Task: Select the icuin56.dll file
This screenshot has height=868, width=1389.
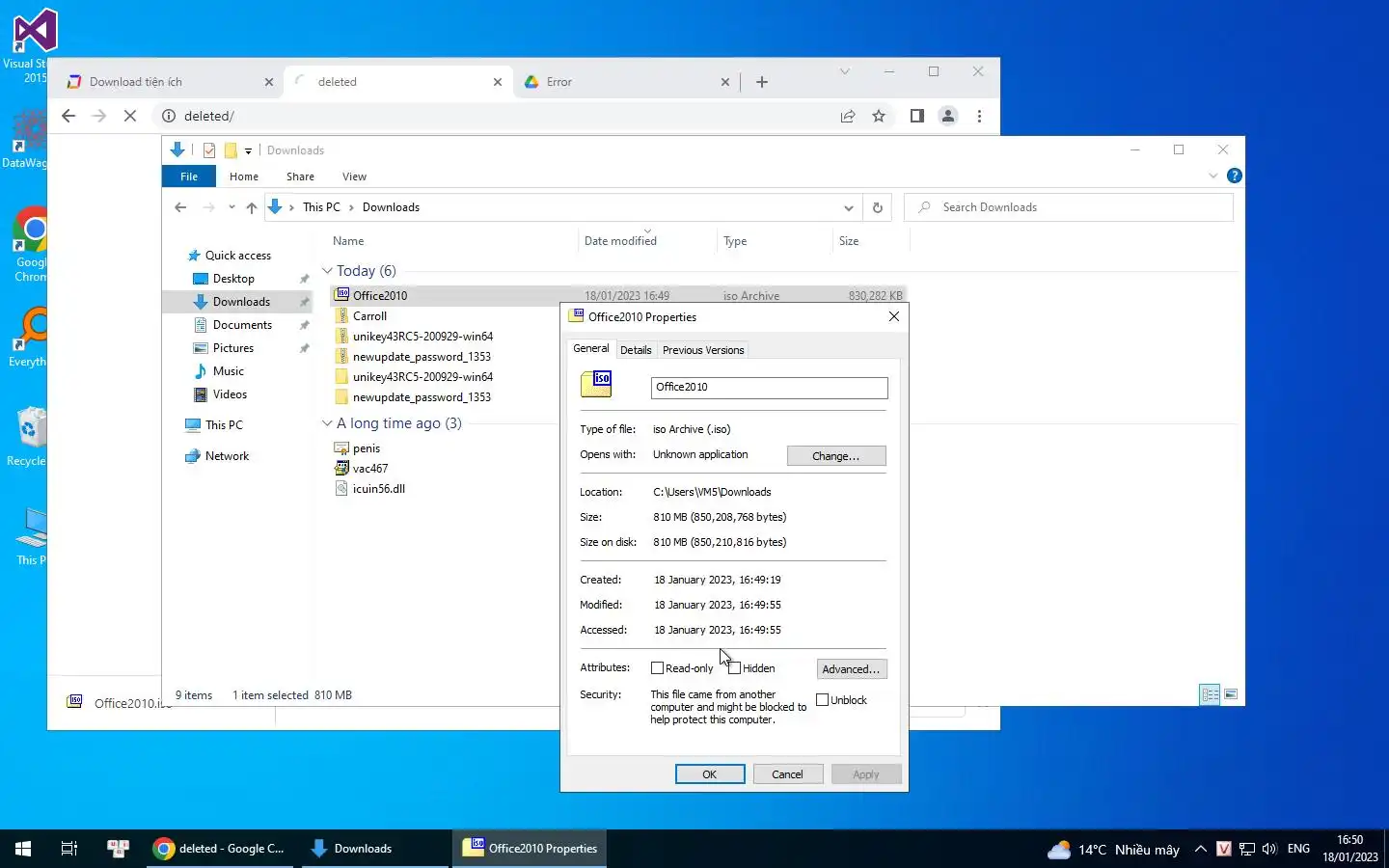Action: point(378,489)
